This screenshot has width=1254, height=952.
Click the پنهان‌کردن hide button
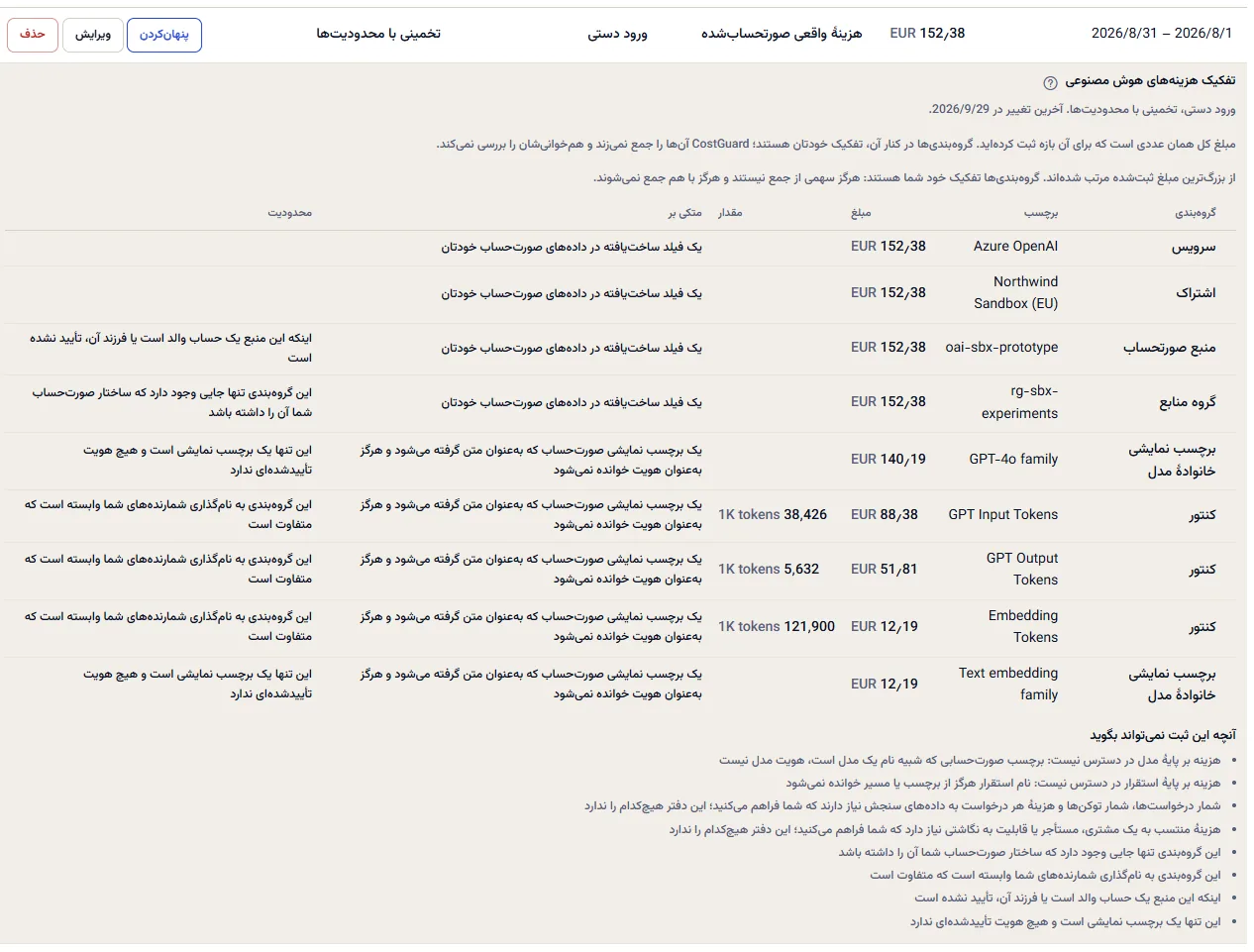pos(164,35)
